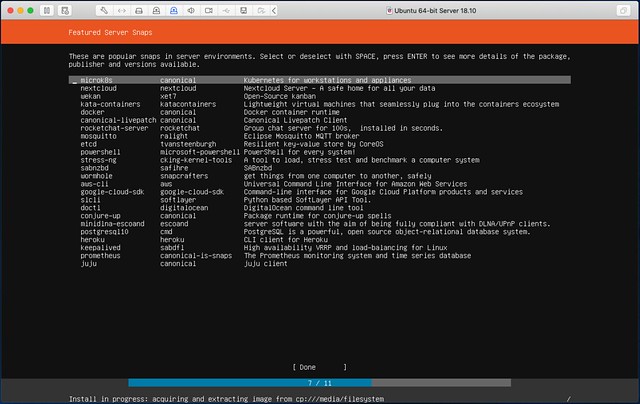The height and width of the screenshot is (404, 640).
Task: Click the spinner character in status bar
Action: 568,399
